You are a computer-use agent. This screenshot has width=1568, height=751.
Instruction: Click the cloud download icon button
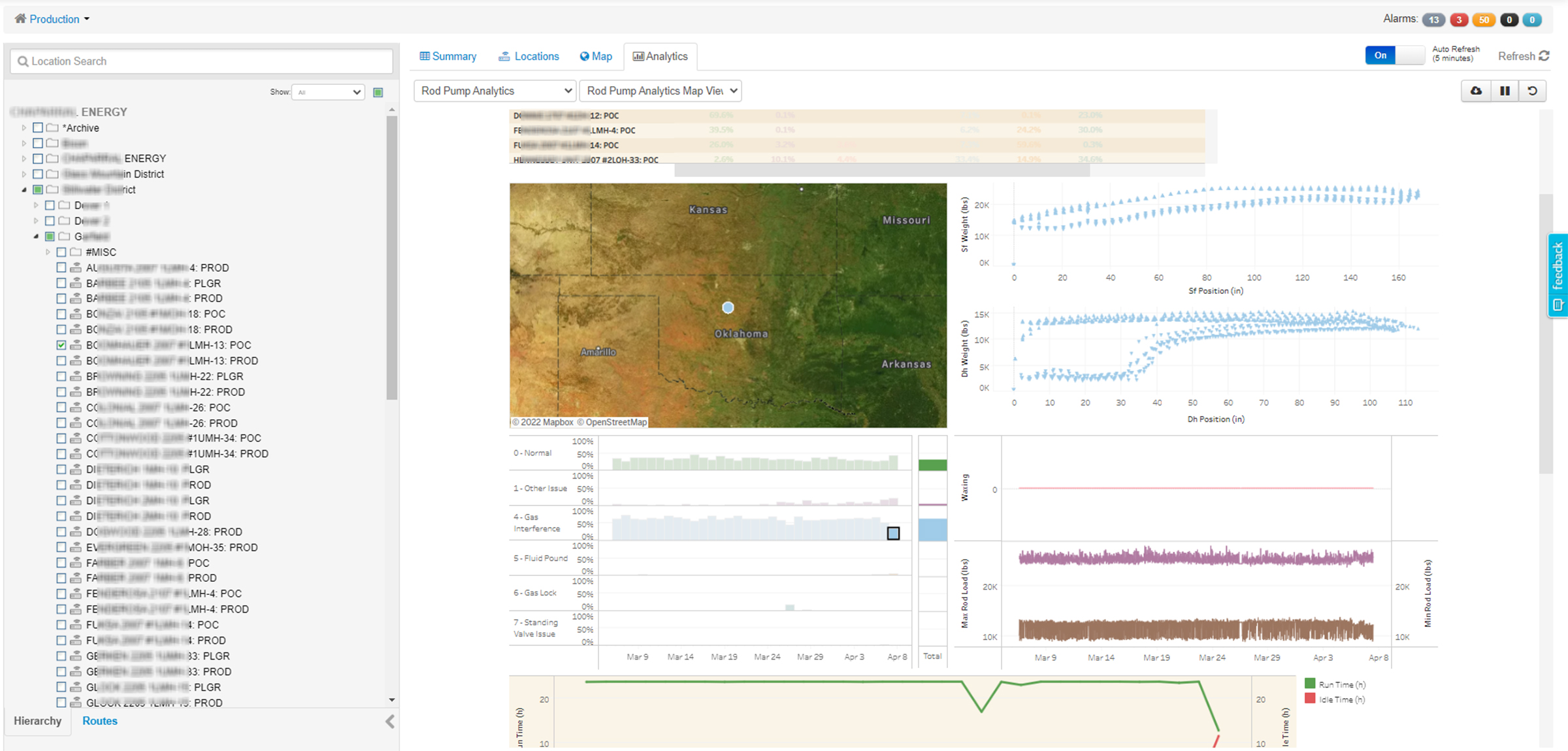click(1476, 91)
